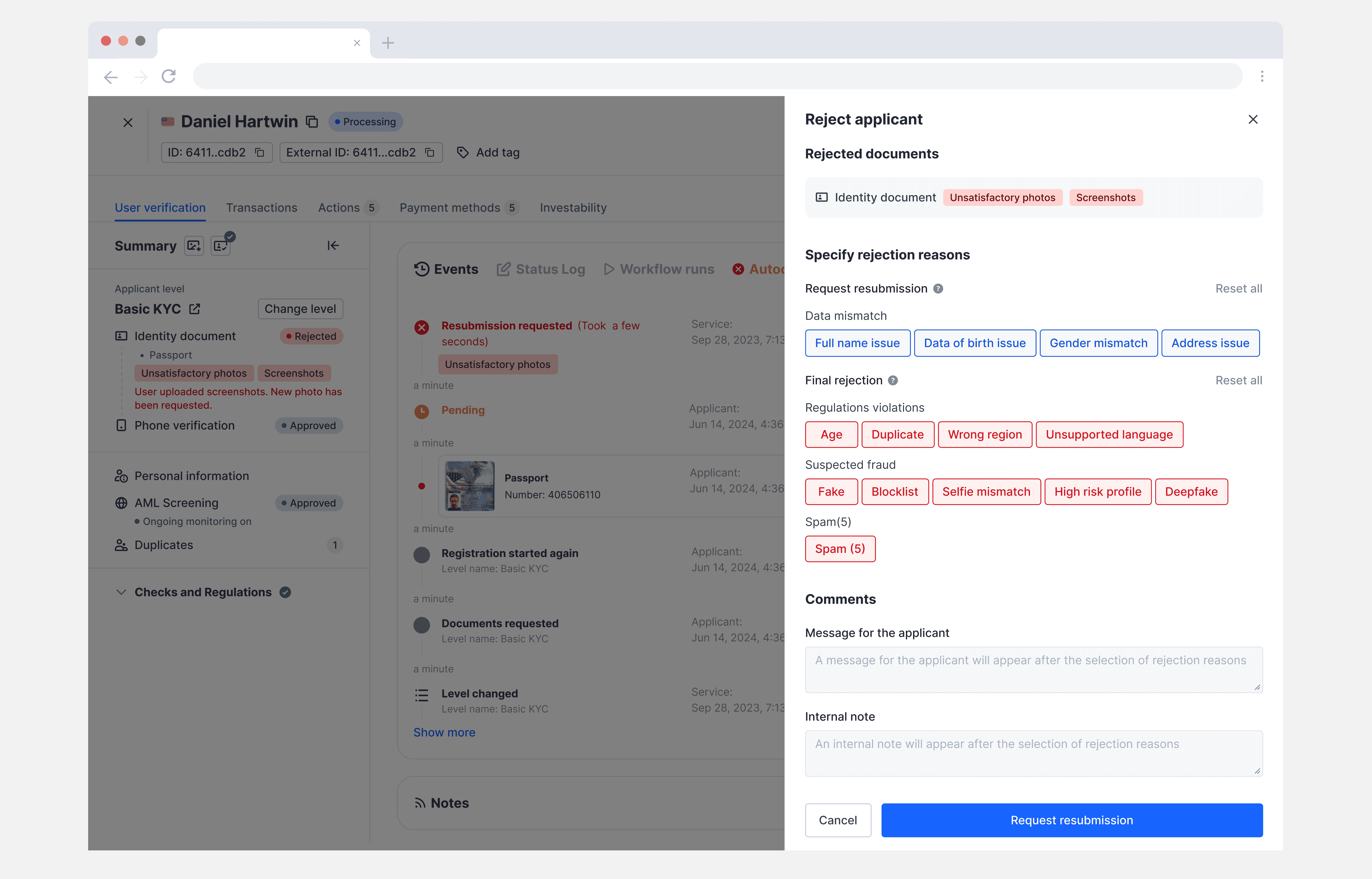
Task: Reload the browser page
Action: (168, 76)
